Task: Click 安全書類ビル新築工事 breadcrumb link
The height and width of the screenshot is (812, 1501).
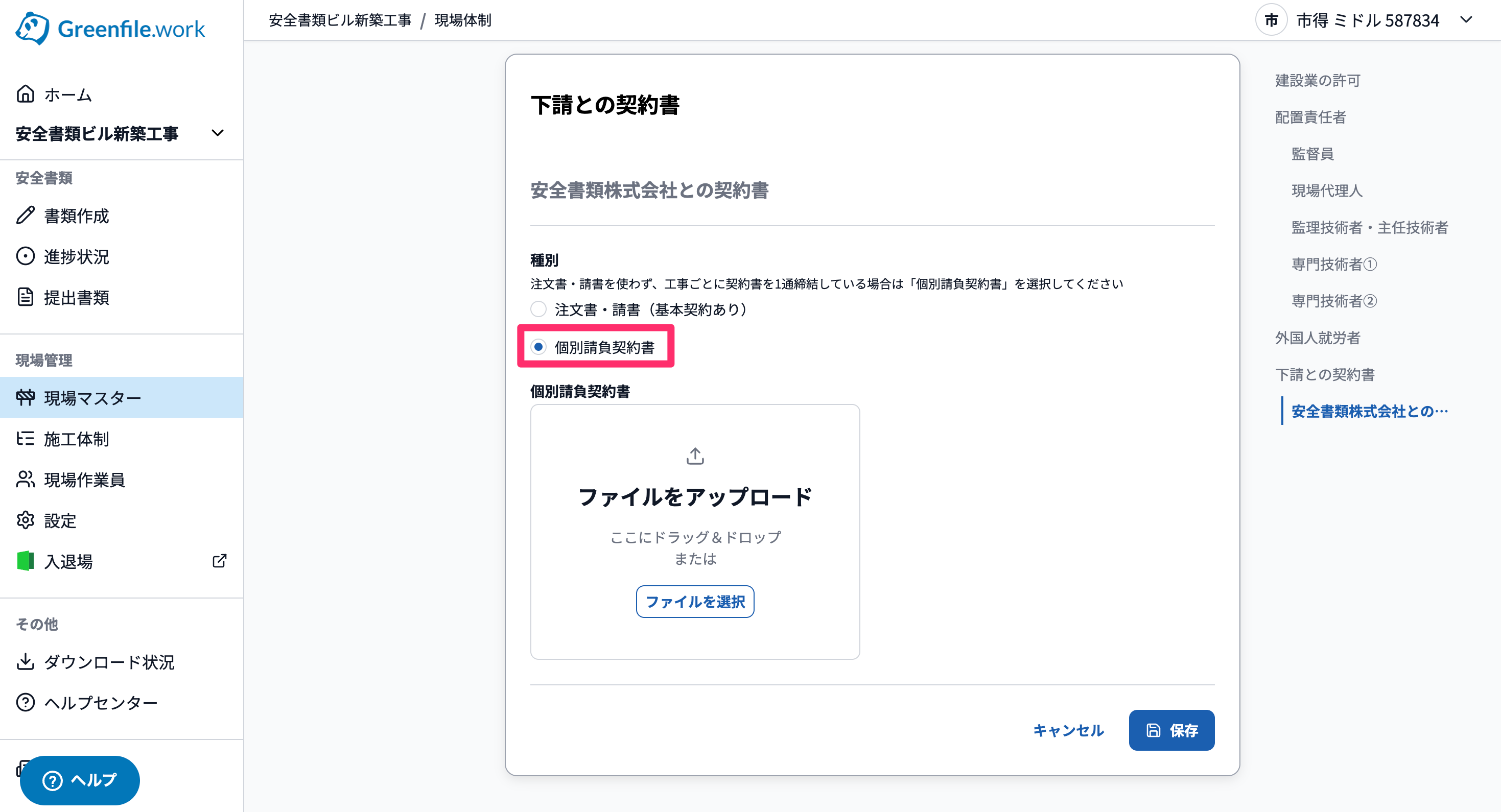Action: pyautogui.click(x=340, y=20)
